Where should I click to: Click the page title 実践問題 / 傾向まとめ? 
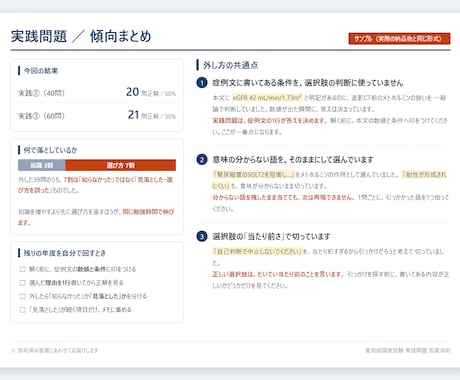pyautogui.click(x=81, y=36)
